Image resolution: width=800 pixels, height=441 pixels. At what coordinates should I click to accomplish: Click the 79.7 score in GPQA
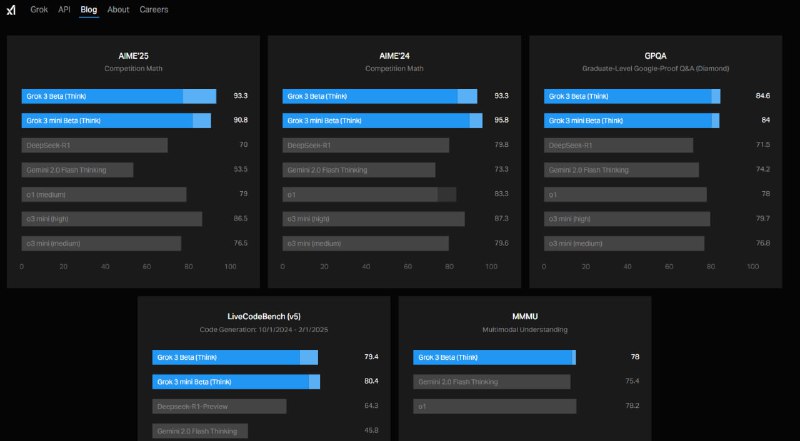tap(763, 218)
